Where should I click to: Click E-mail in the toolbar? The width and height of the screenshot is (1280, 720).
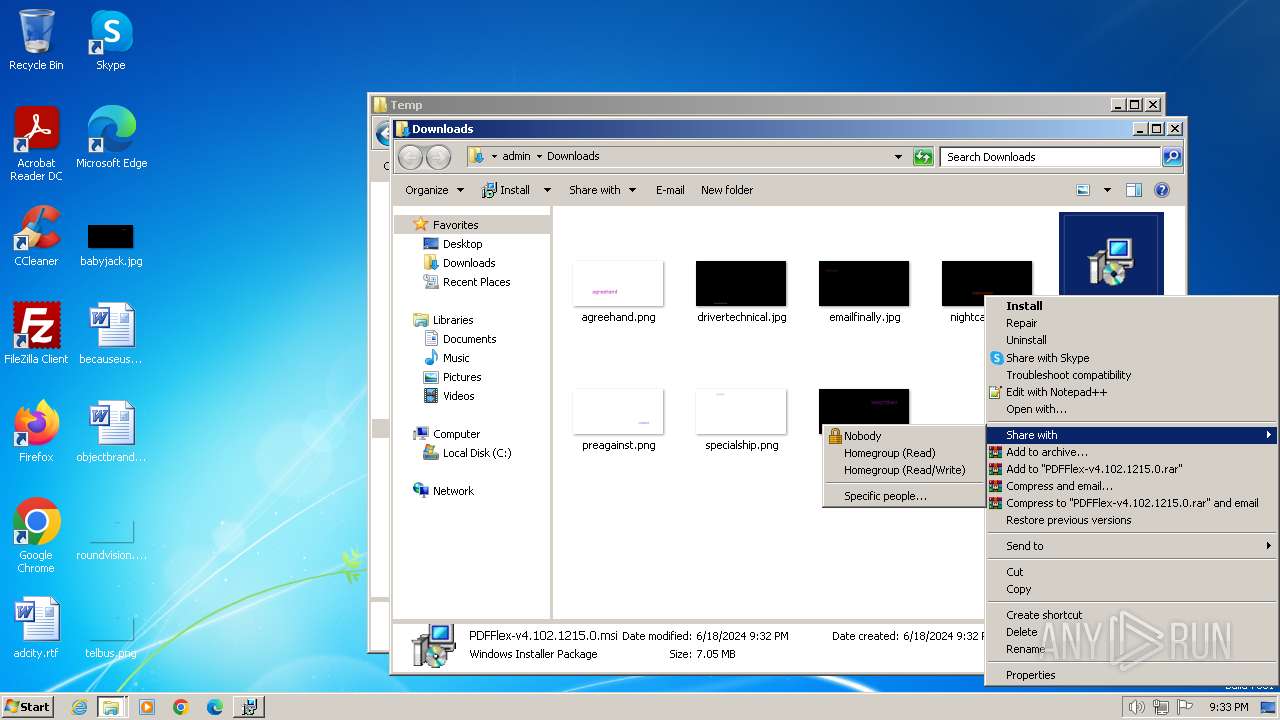[x=670, y=190]
